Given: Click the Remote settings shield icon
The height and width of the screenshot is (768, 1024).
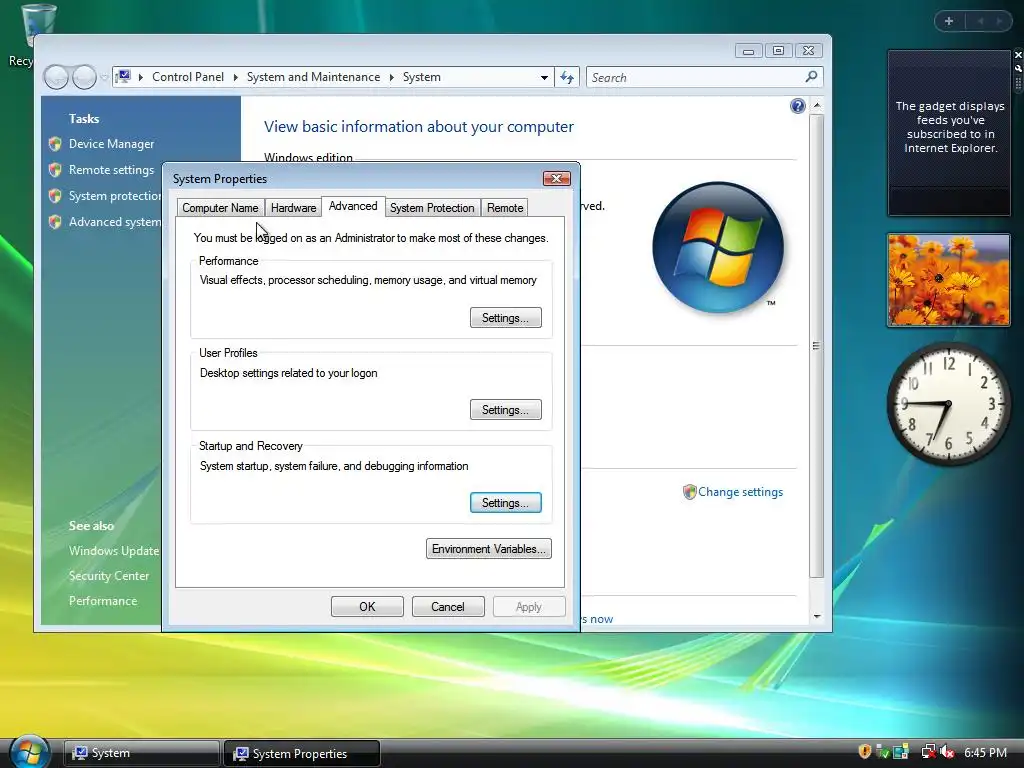Looking at the screenshot, I should (55, 170).
